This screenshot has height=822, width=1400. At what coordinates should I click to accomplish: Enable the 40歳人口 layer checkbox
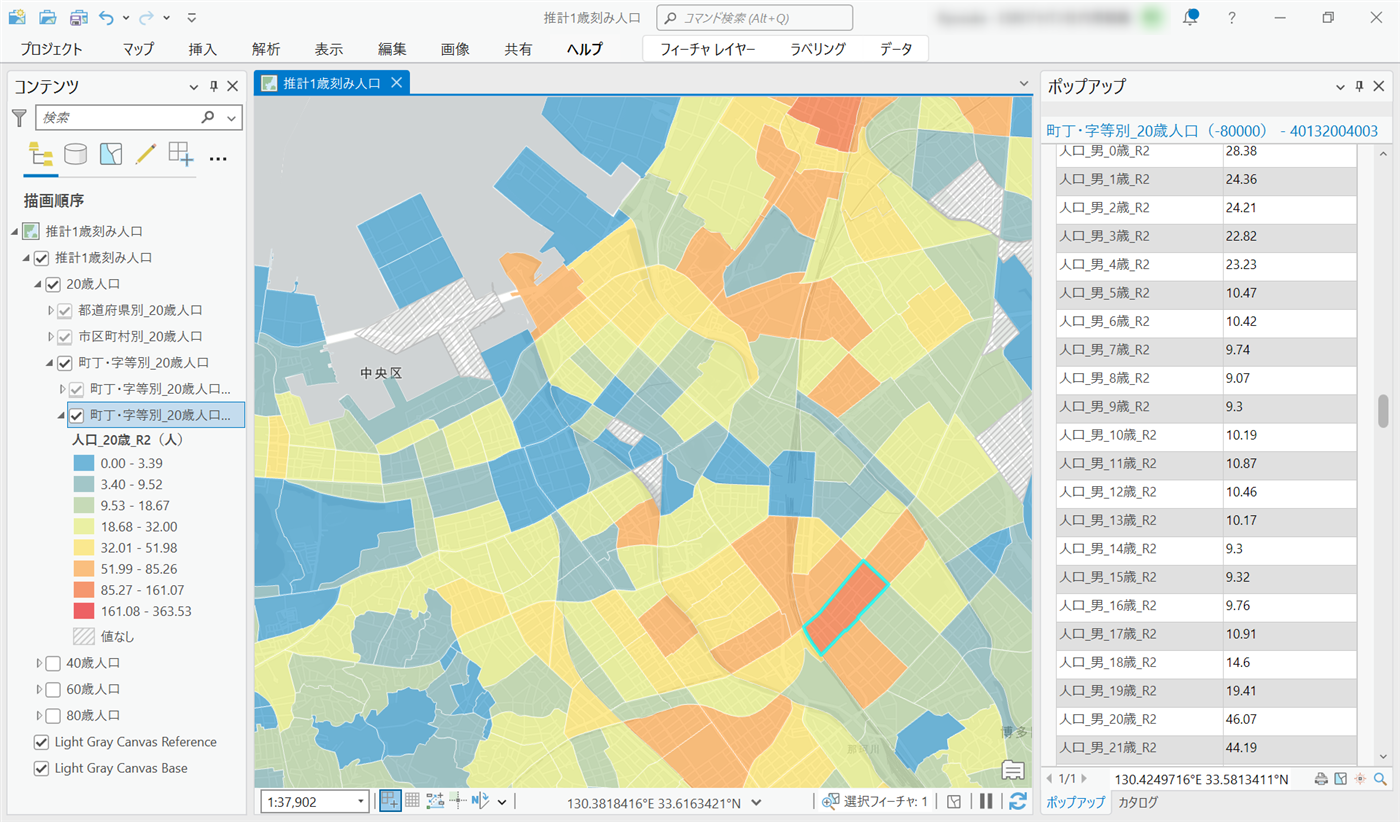pyautogui.click(x=53, y=662)
